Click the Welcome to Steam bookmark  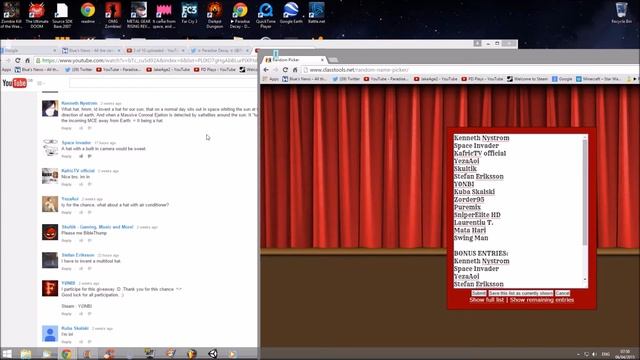pos(527,79)
